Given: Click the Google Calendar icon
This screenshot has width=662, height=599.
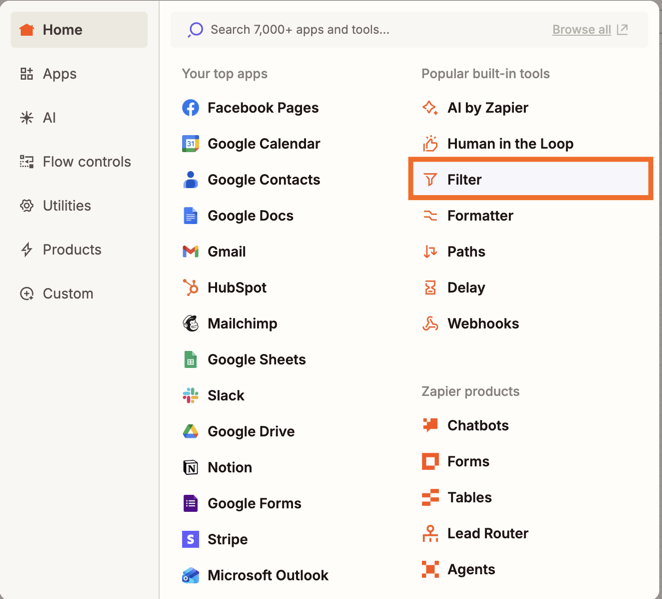Looking at the screenshot, I should (190, 144).
